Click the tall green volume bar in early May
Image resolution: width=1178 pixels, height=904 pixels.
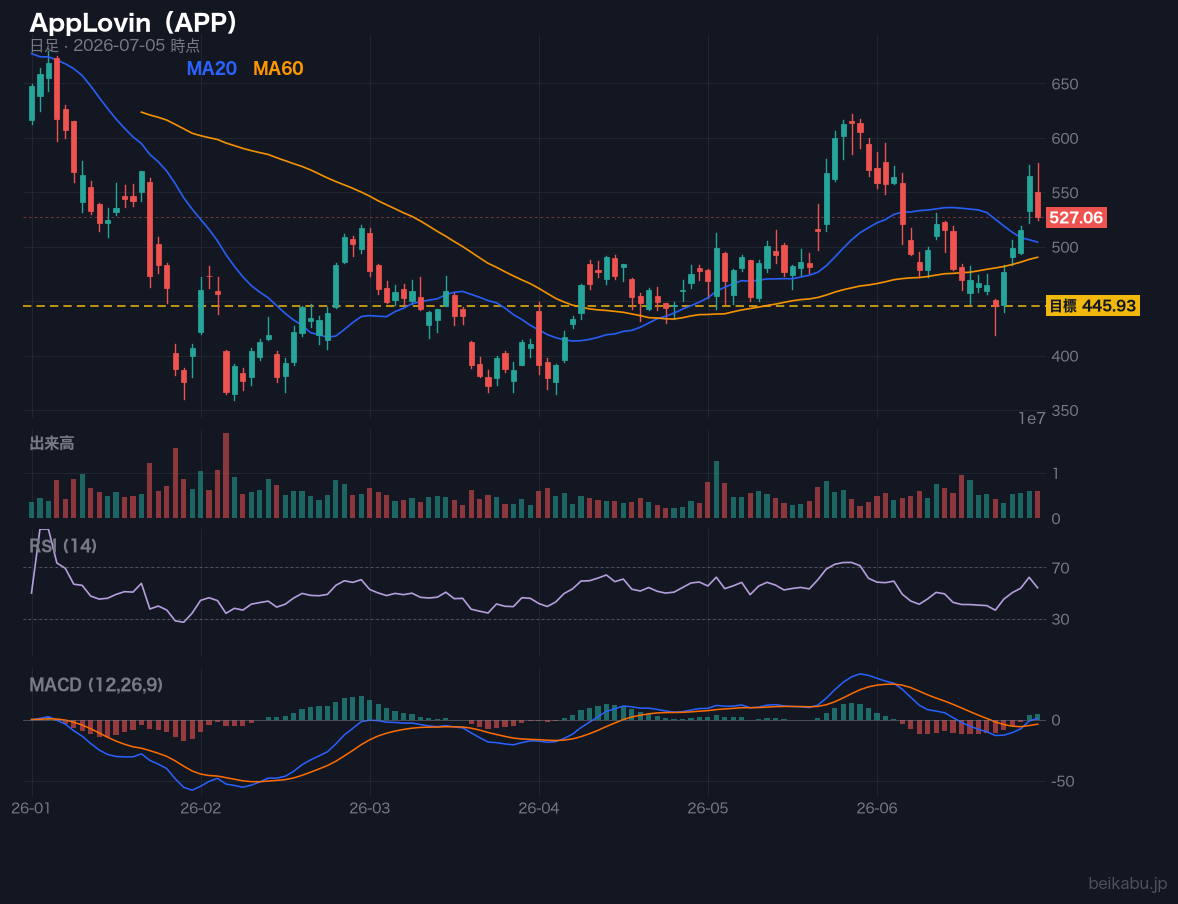click(x=716, y=490)
